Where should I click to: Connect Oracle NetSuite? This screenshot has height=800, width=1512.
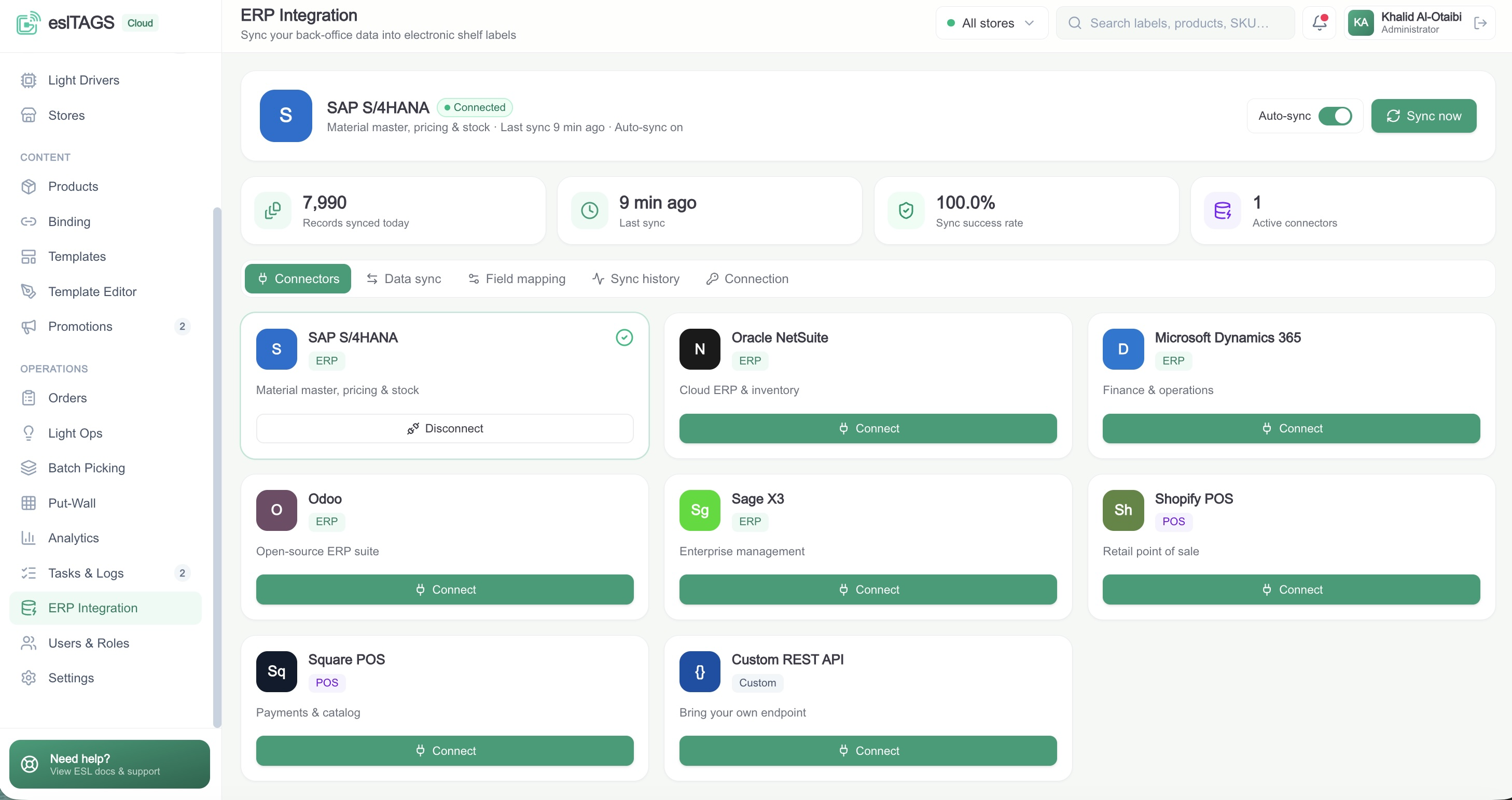click(868, 429)
